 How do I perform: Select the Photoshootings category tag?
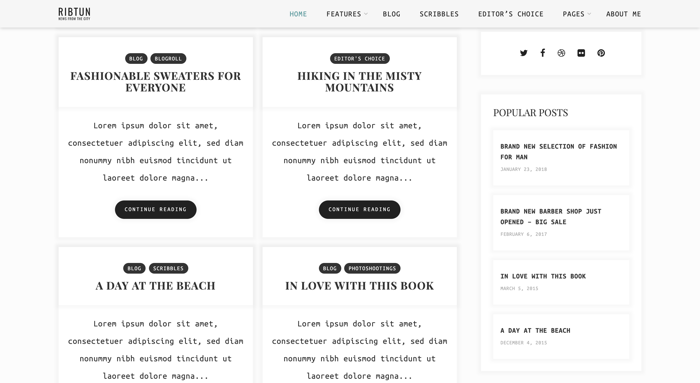click(372, 268)
